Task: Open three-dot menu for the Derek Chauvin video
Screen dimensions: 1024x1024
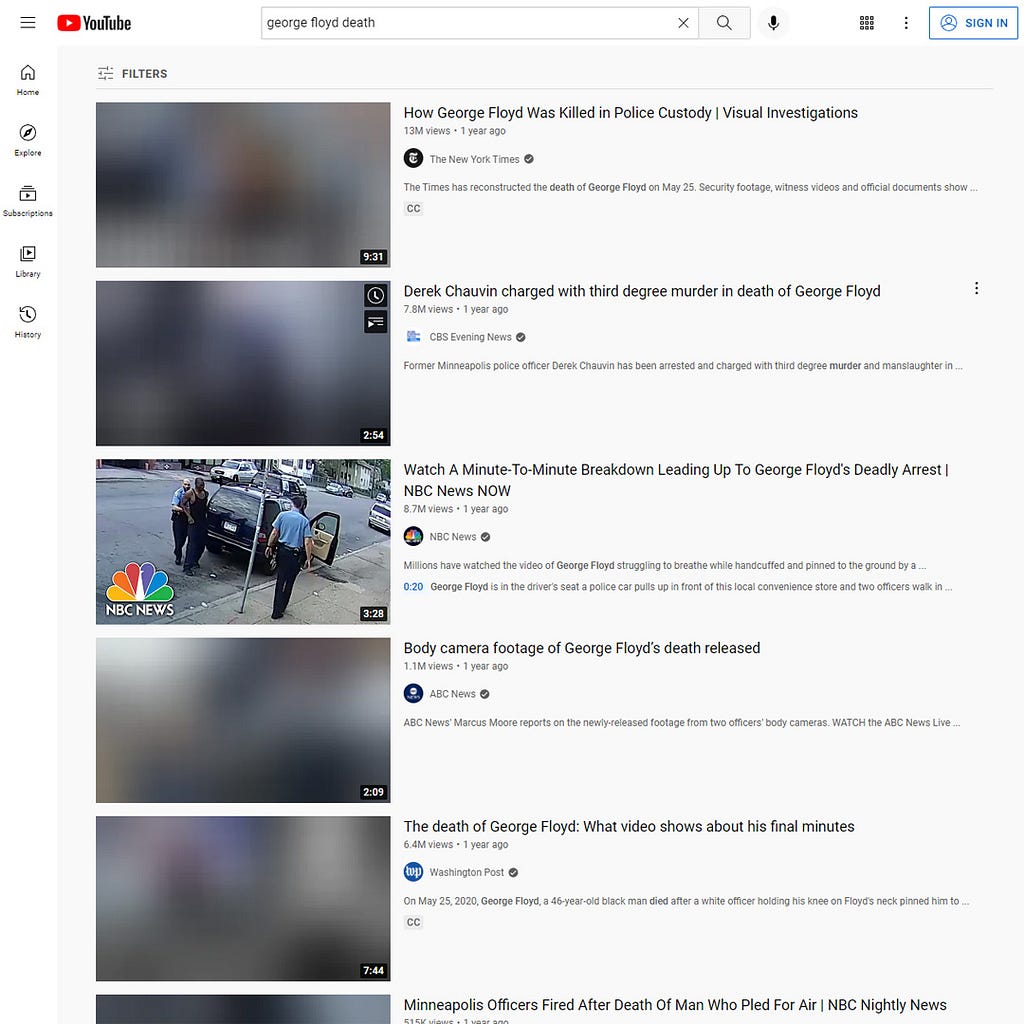Action: click(x=976, y=289)
